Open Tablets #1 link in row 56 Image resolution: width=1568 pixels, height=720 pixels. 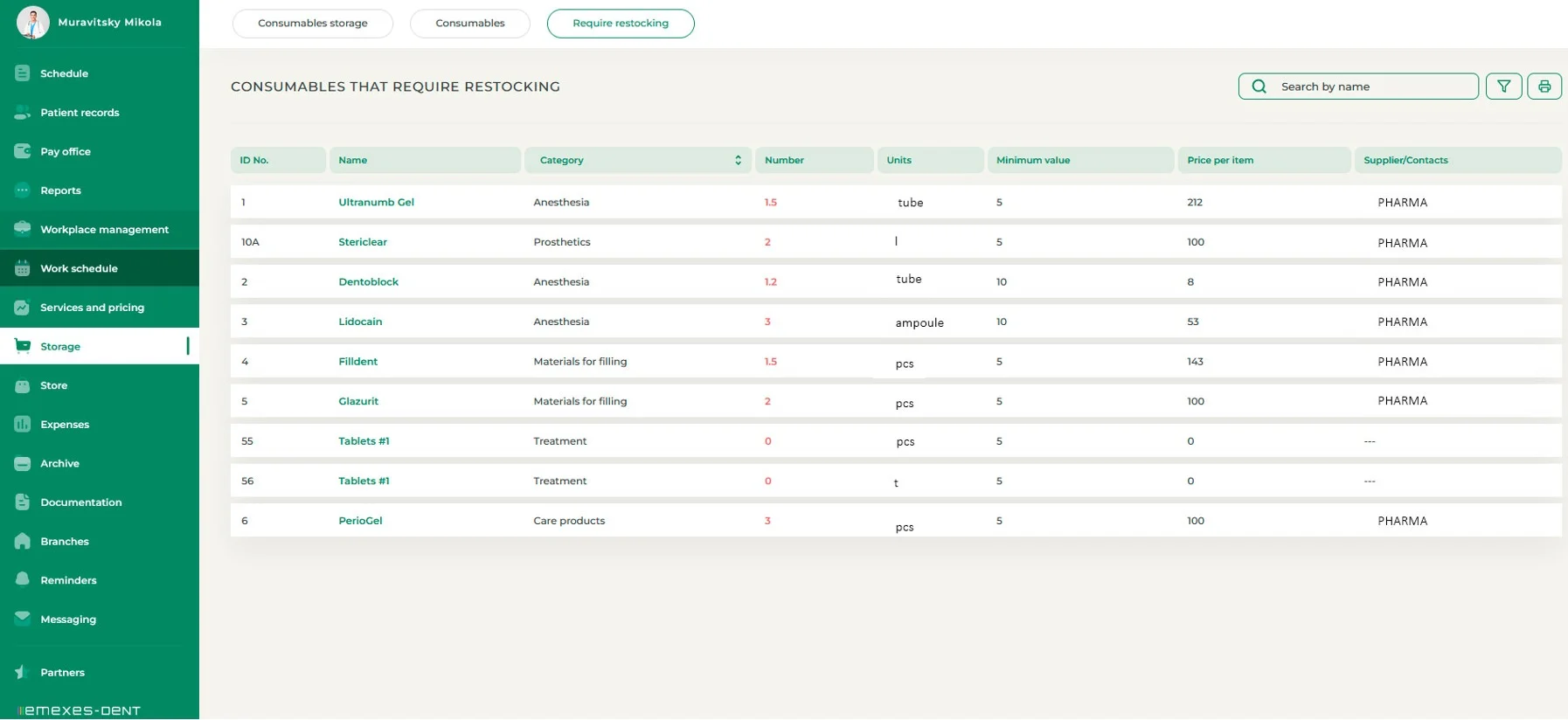pos(364,481)
